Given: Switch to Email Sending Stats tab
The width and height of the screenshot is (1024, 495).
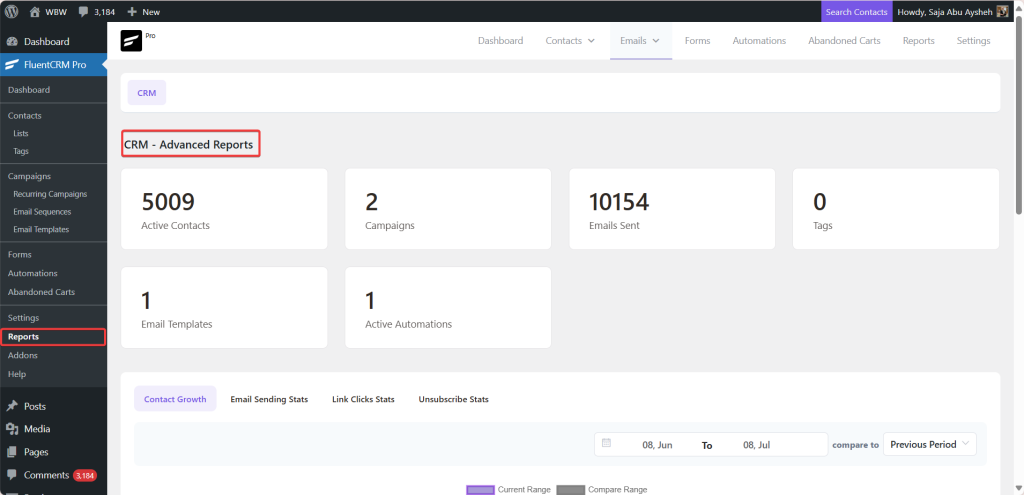Looking at the screenshot, I should pyautogui.click(x=269, y=399).
